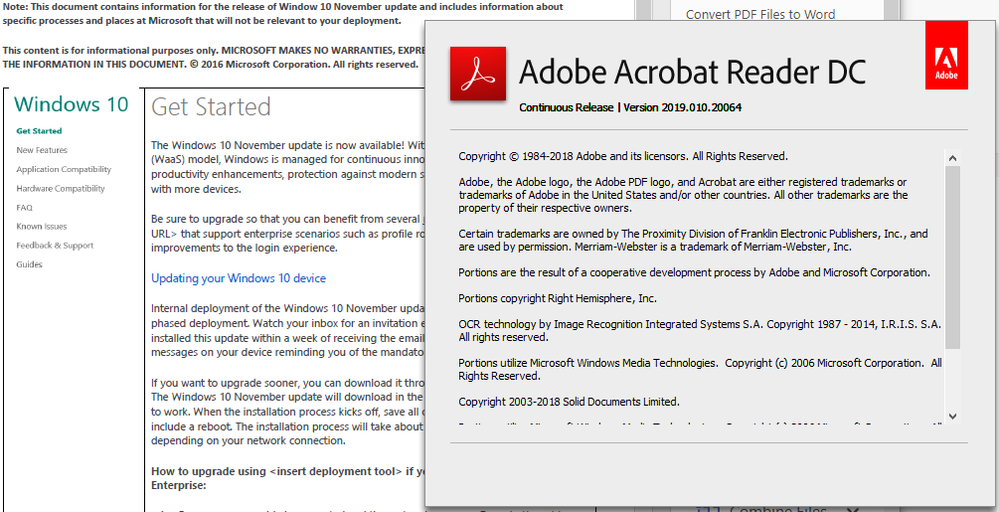Select Application Compatibility in the sidebar

64,169
